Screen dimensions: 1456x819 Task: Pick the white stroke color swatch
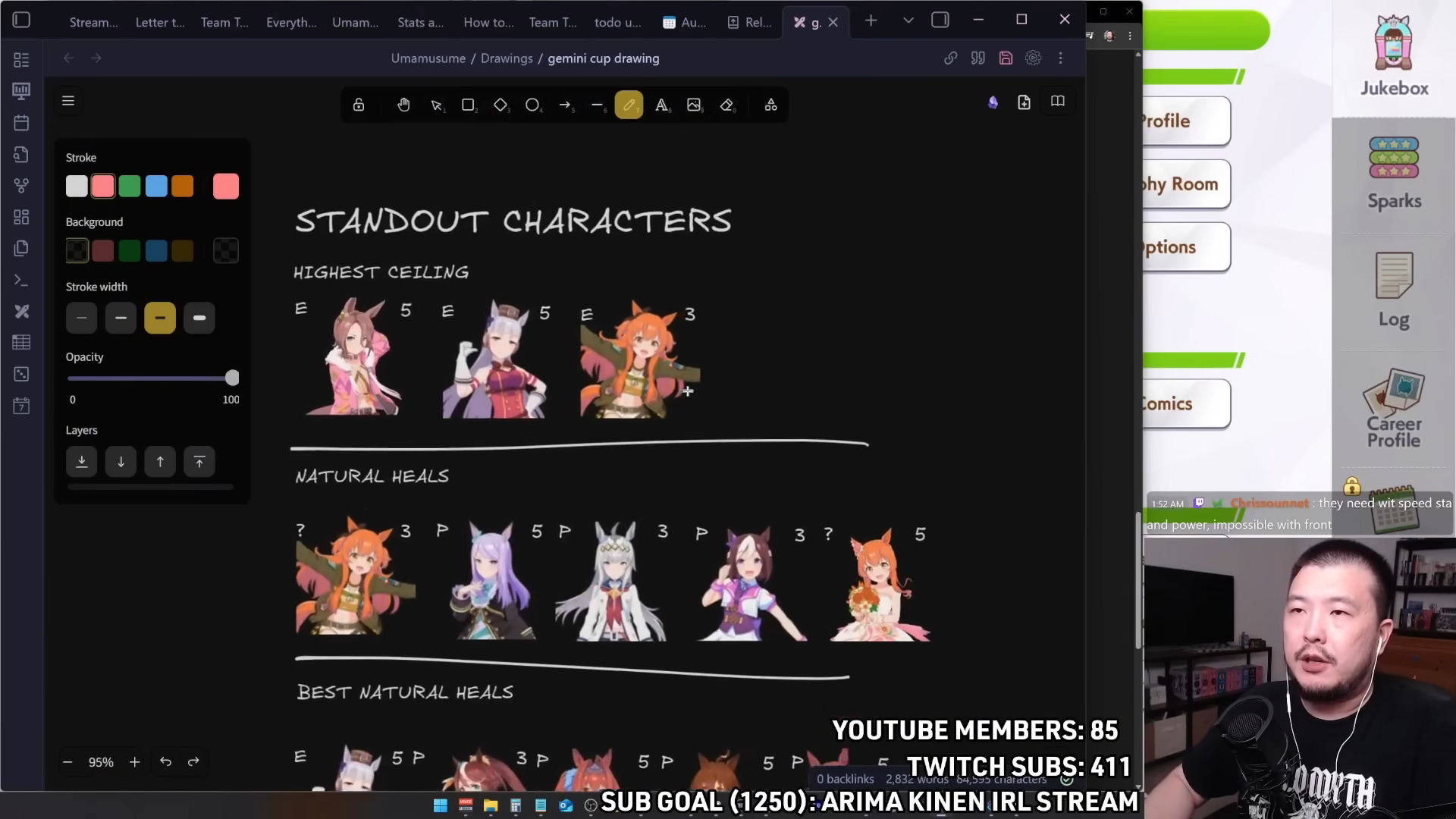[77, 187]
